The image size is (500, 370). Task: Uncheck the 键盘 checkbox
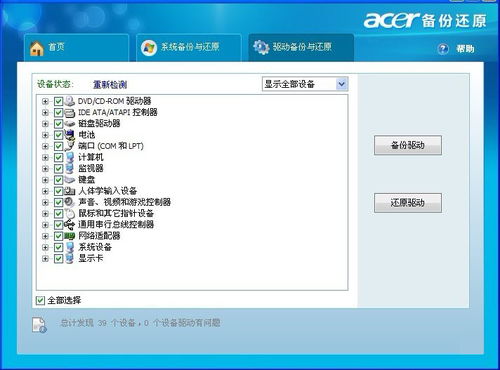click(x=58, y=180)
